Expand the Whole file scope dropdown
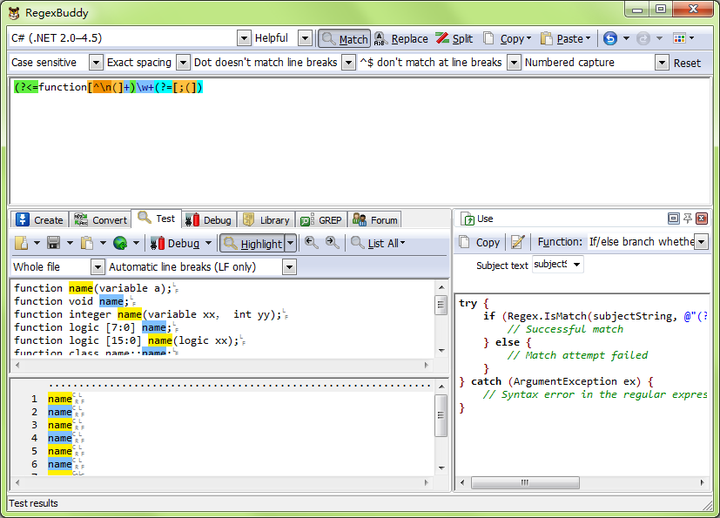The width and height of the screenshot is (720, 518). tap(97, 267)
